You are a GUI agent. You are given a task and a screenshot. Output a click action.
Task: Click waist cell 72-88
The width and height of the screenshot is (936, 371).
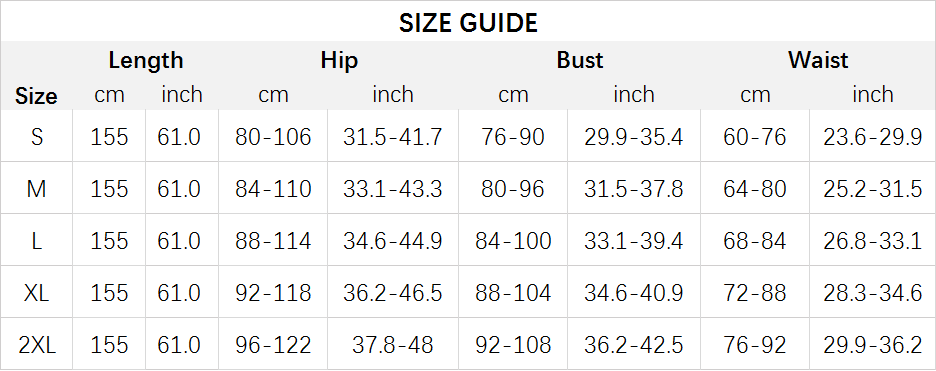pyautogui.click(x=755, y=293)
